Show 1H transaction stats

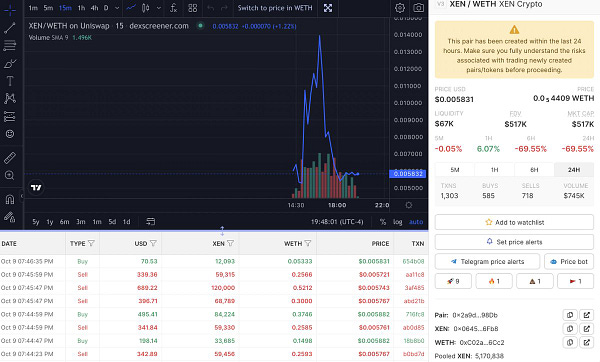(494, 170)
